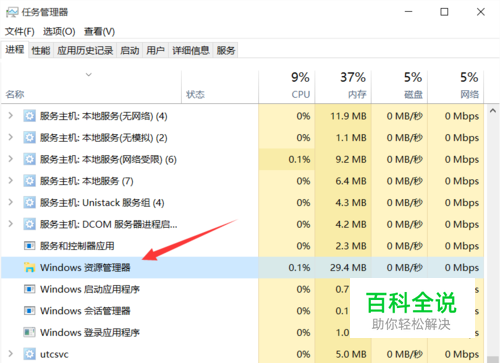Switch to the 启动 tab
500x363 pixels.
(x=129, y=51)
